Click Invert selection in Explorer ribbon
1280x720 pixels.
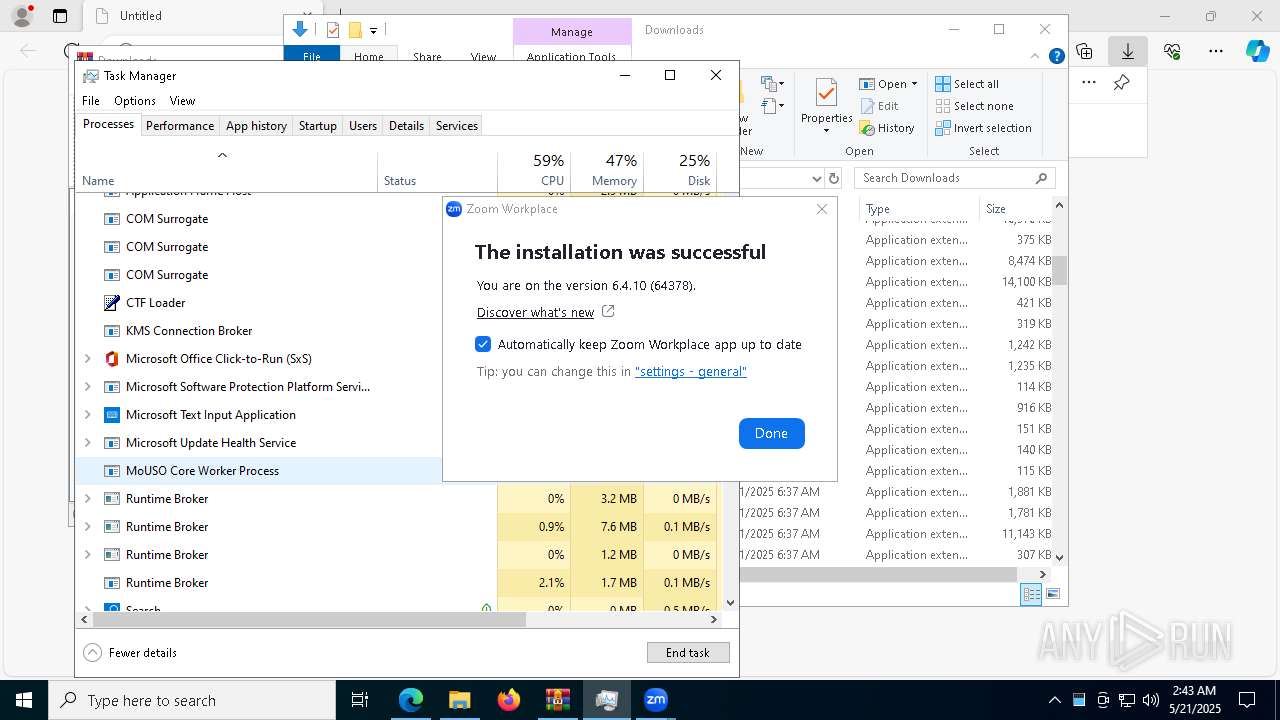click(983, 128)
